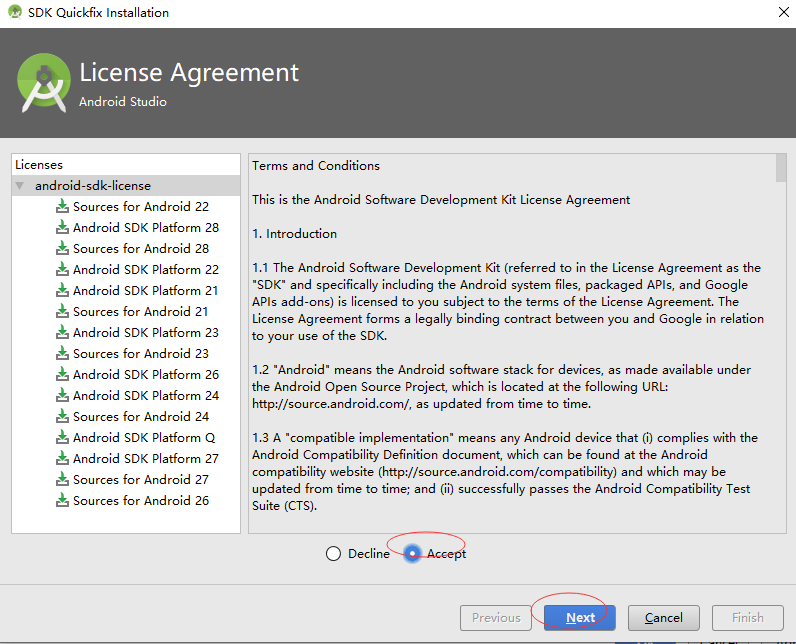
Task: Select 'Sources for Android 28' text
Action: pos(141,249)
